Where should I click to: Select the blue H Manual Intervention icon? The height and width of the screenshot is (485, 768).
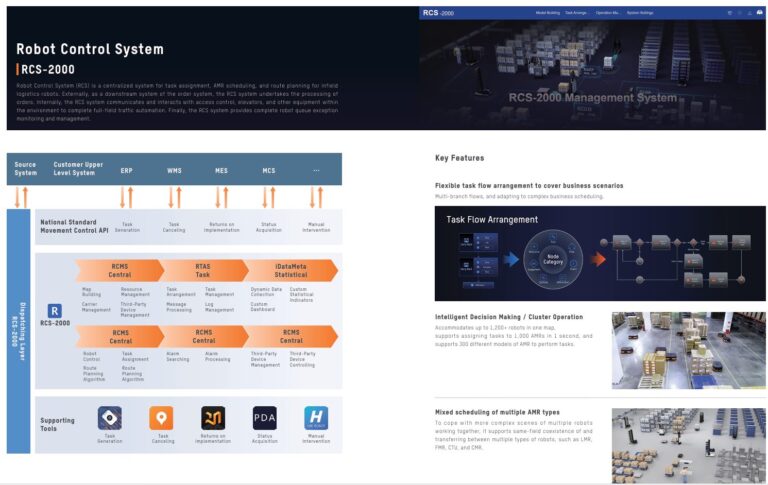(316, 418)
